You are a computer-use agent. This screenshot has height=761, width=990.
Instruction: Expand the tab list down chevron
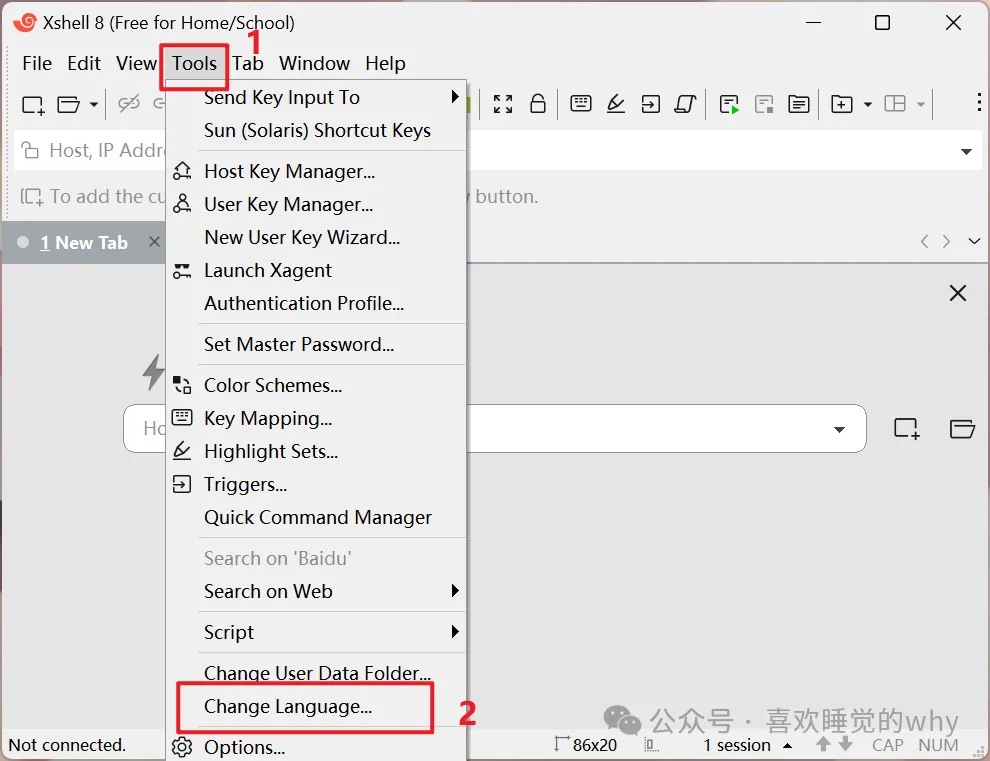pyautogui.click(x=974, y=241)
